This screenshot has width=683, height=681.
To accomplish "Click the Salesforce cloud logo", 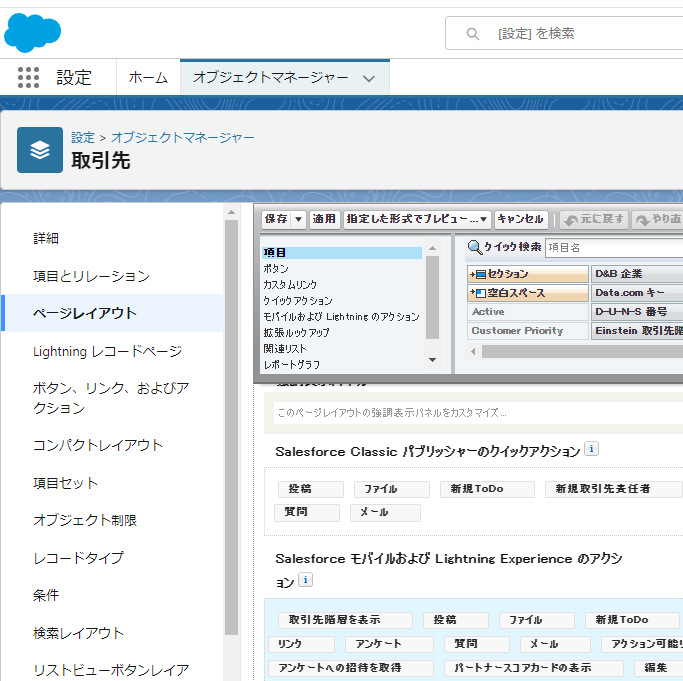I will point(32,33).
